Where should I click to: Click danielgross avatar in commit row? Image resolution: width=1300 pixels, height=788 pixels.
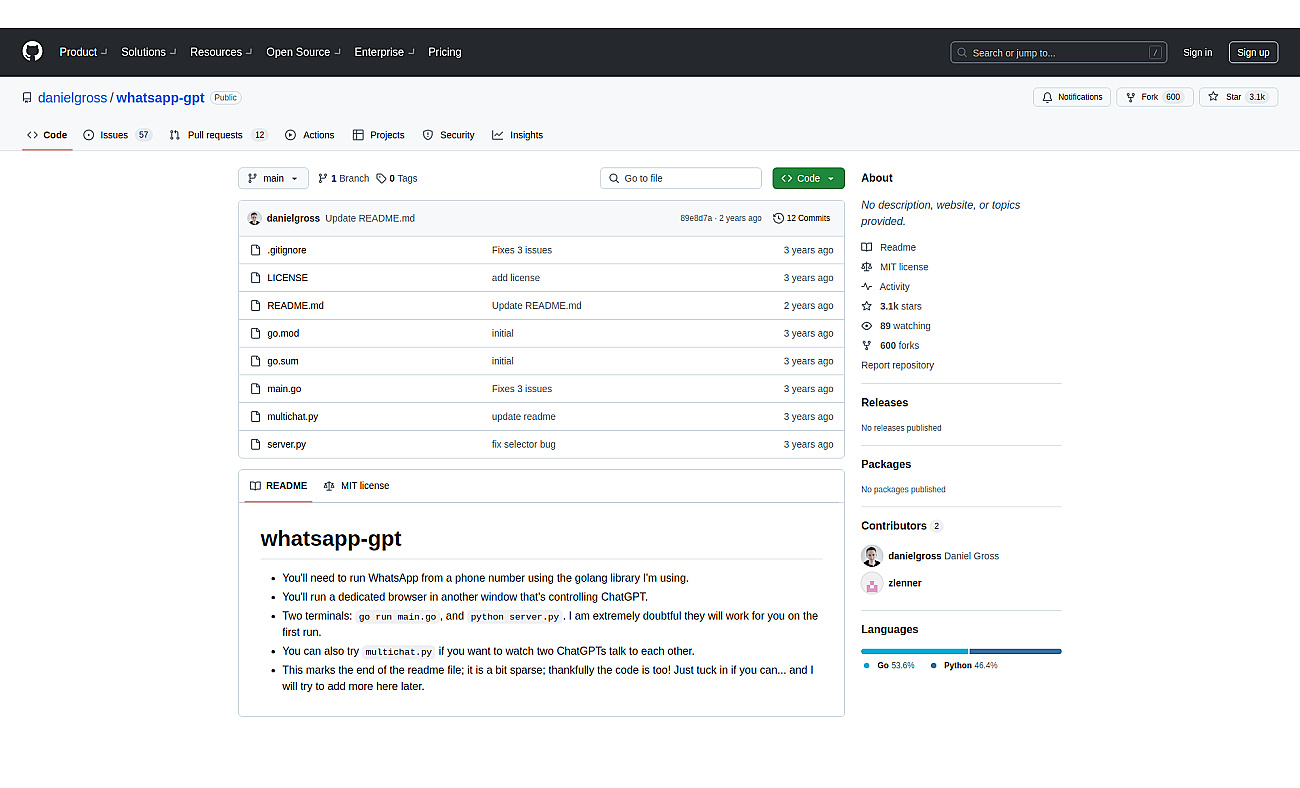click(x=255, y=218)
